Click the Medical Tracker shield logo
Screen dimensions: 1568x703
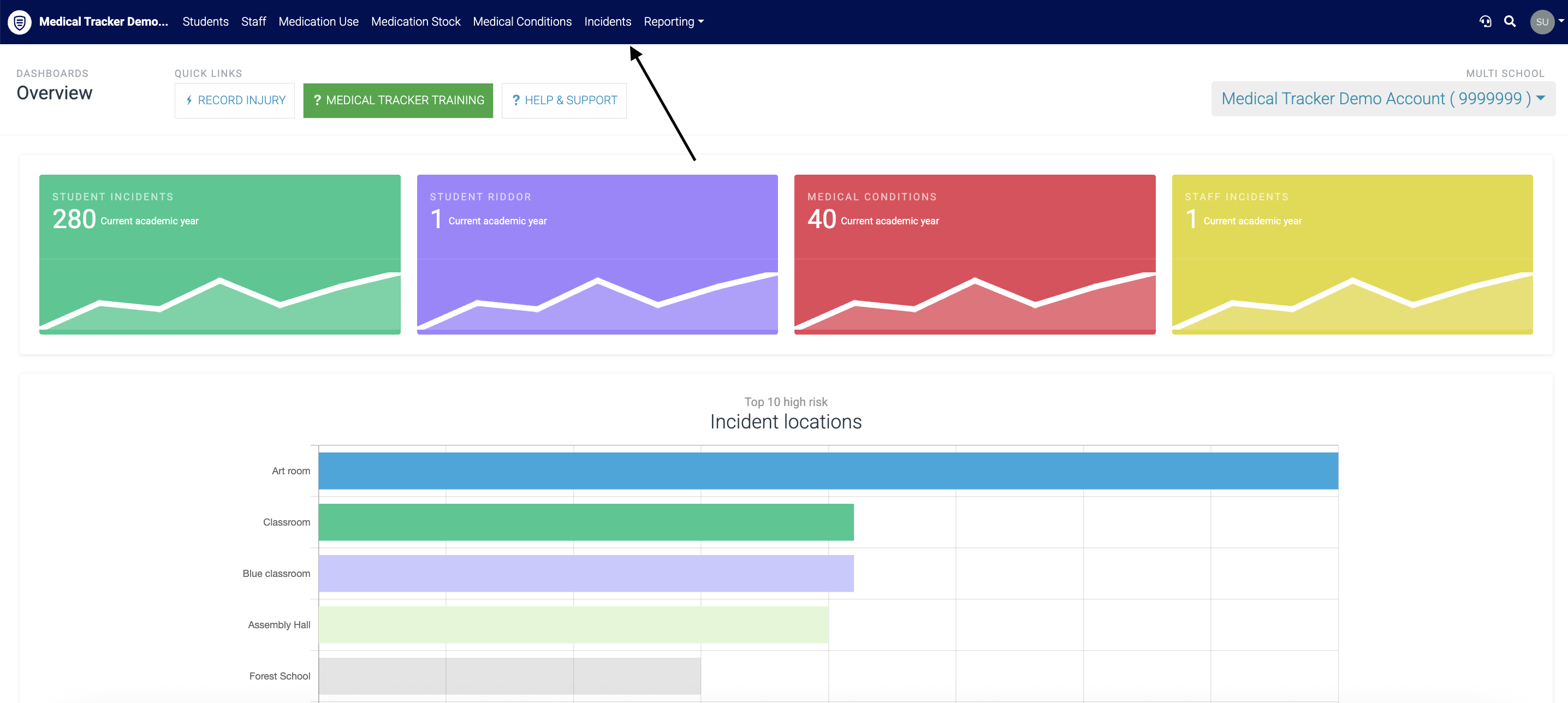click(20, 22)
